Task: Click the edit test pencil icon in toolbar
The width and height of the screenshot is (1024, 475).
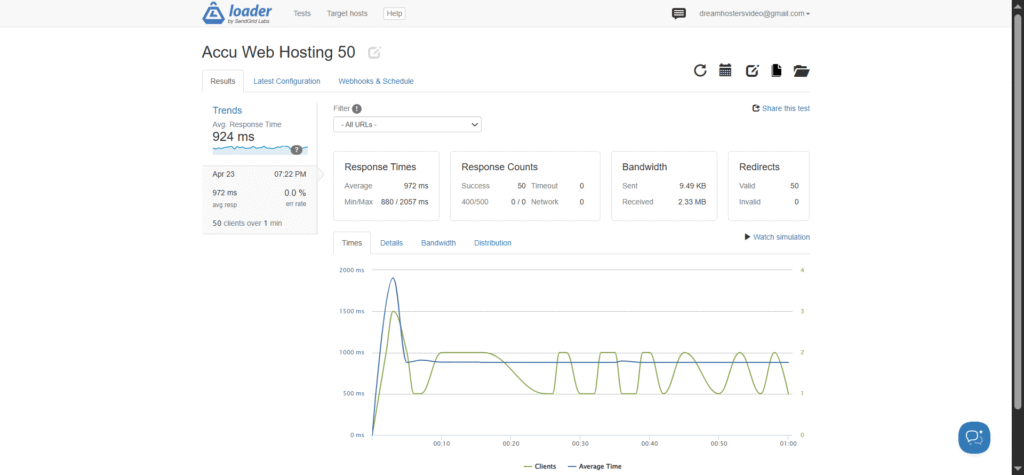Action: click(x=752, y=71)
